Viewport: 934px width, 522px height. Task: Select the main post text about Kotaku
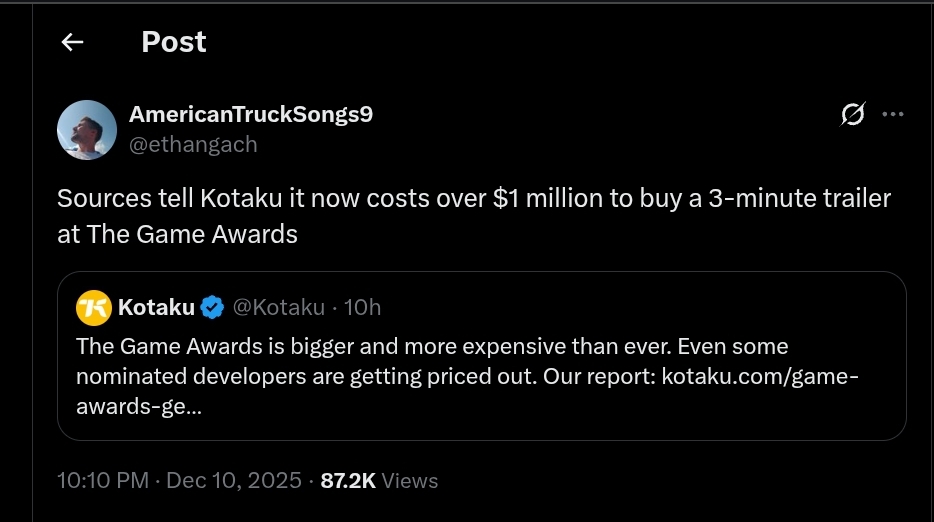click(x=474, y=216)
